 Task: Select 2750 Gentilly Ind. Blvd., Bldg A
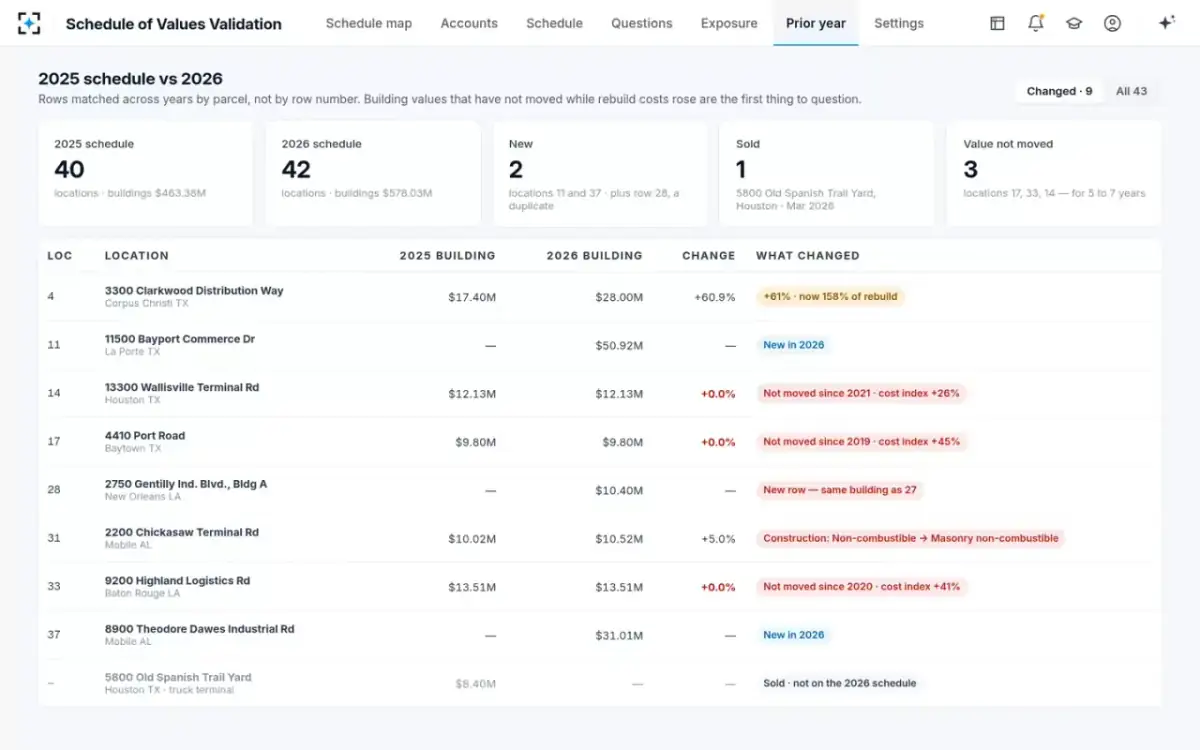600,490
